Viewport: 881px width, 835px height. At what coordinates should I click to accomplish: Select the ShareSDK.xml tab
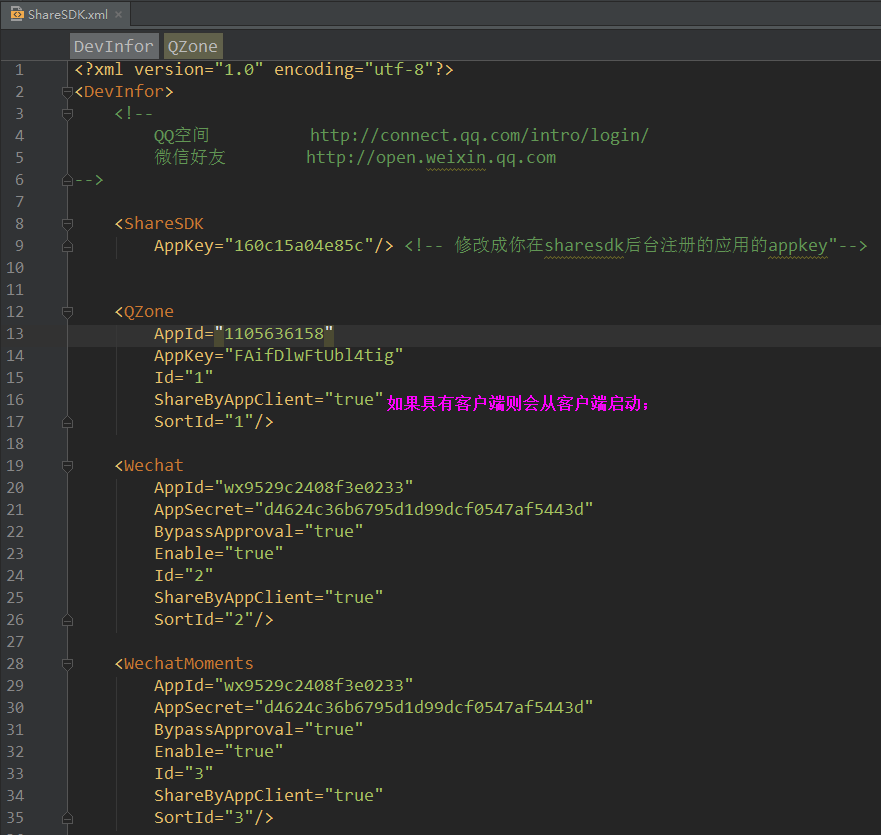coord(68,15)
